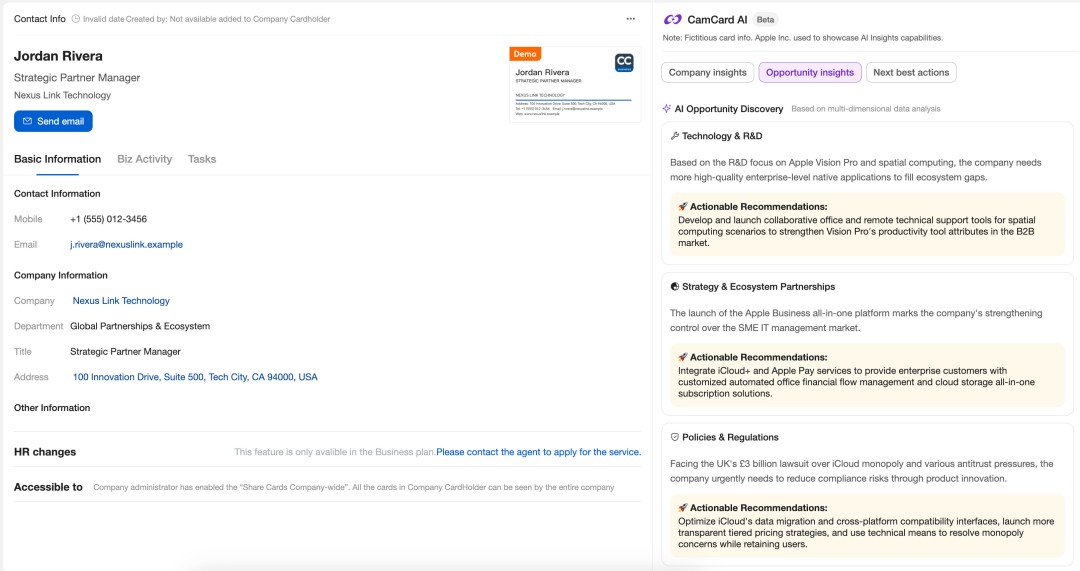
Task: Select the Opportunity insights tab
Action: pos(810,72)
